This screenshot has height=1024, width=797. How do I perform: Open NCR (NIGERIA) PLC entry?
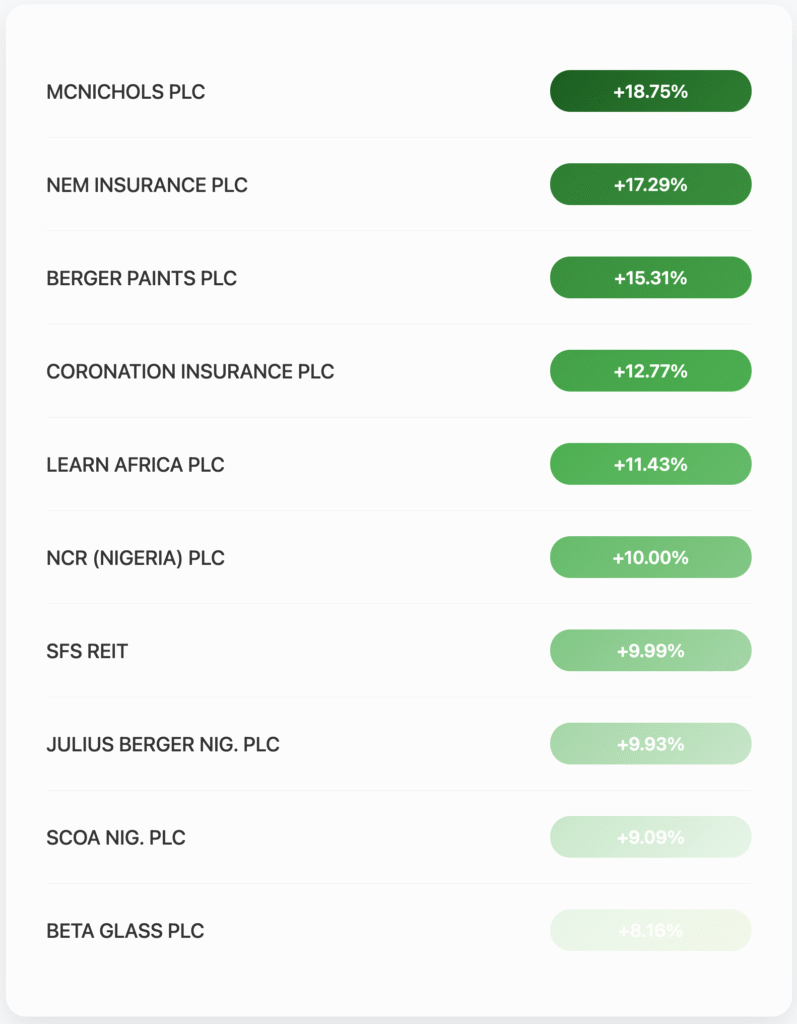coord(136,558)
